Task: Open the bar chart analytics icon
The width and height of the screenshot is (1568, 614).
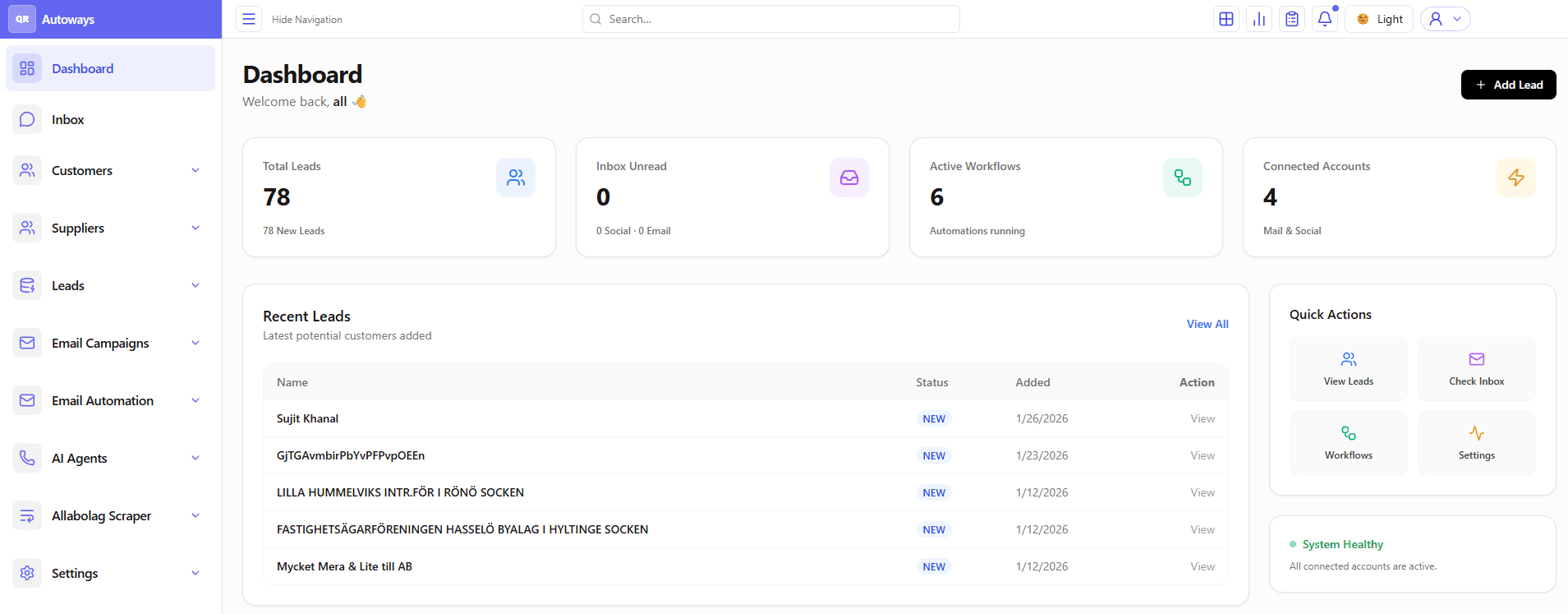Action: click(x=1258, y=19)
